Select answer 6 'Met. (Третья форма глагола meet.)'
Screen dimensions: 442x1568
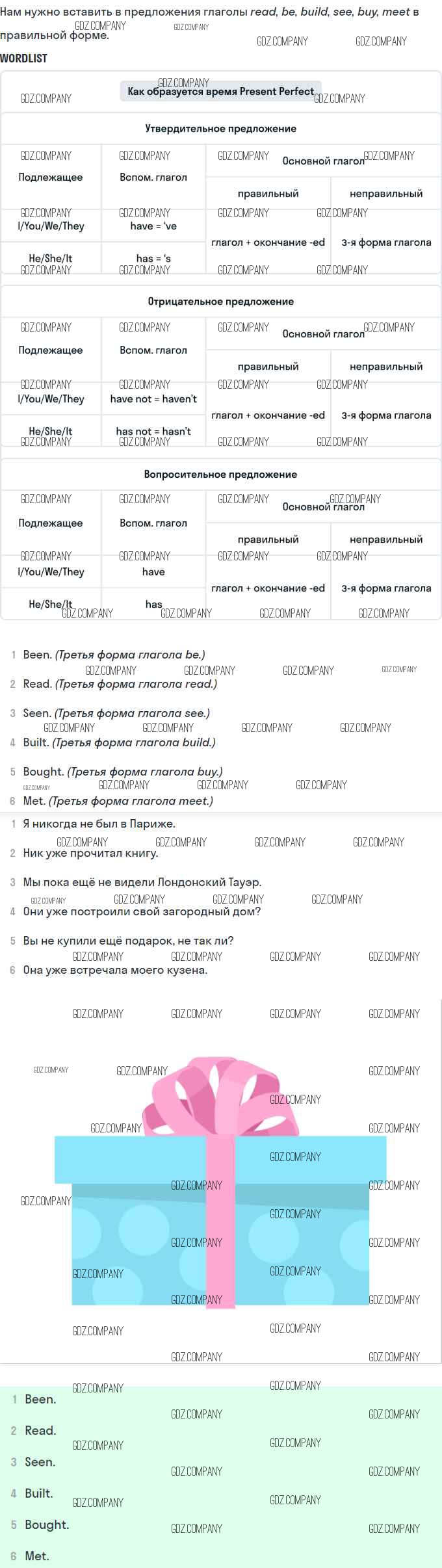(118, 801)
